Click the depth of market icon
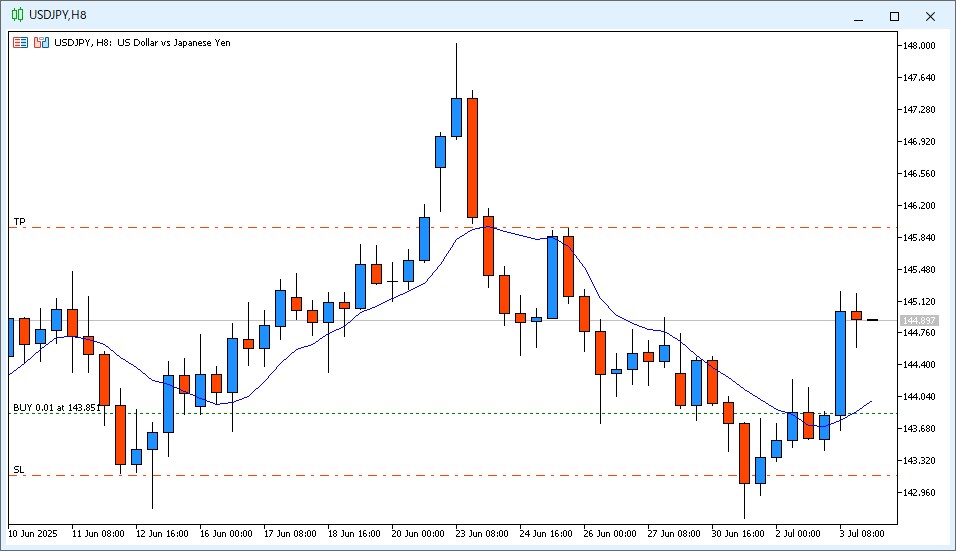Screen dimensions: 956x551 pos(41,43)
